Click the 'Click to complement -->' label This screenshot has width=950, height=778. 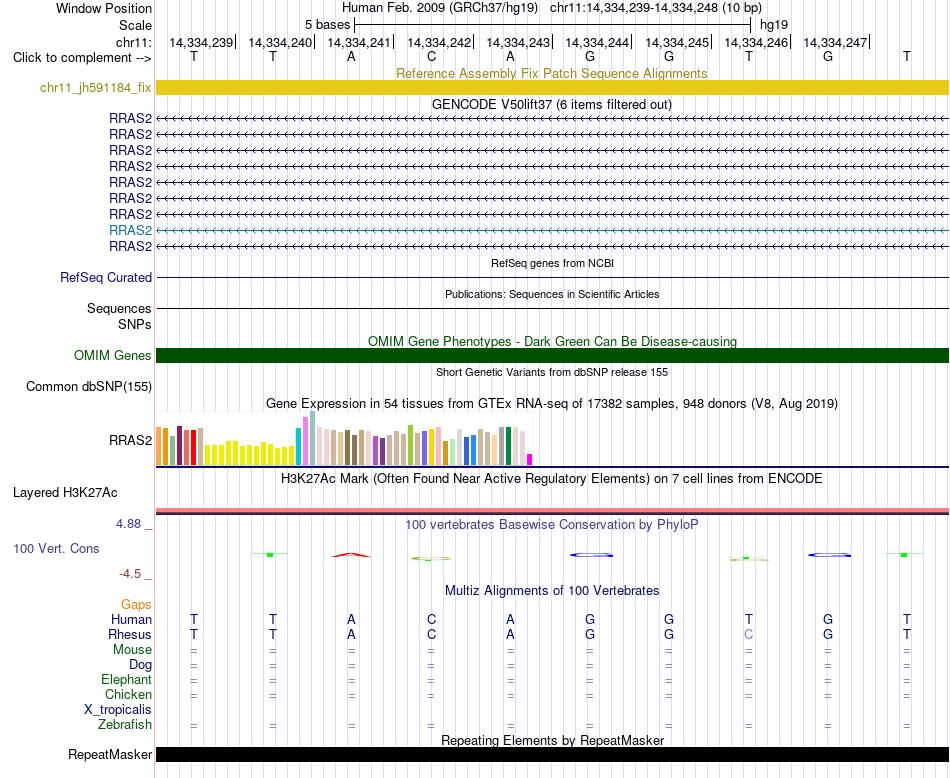point(82,58)
